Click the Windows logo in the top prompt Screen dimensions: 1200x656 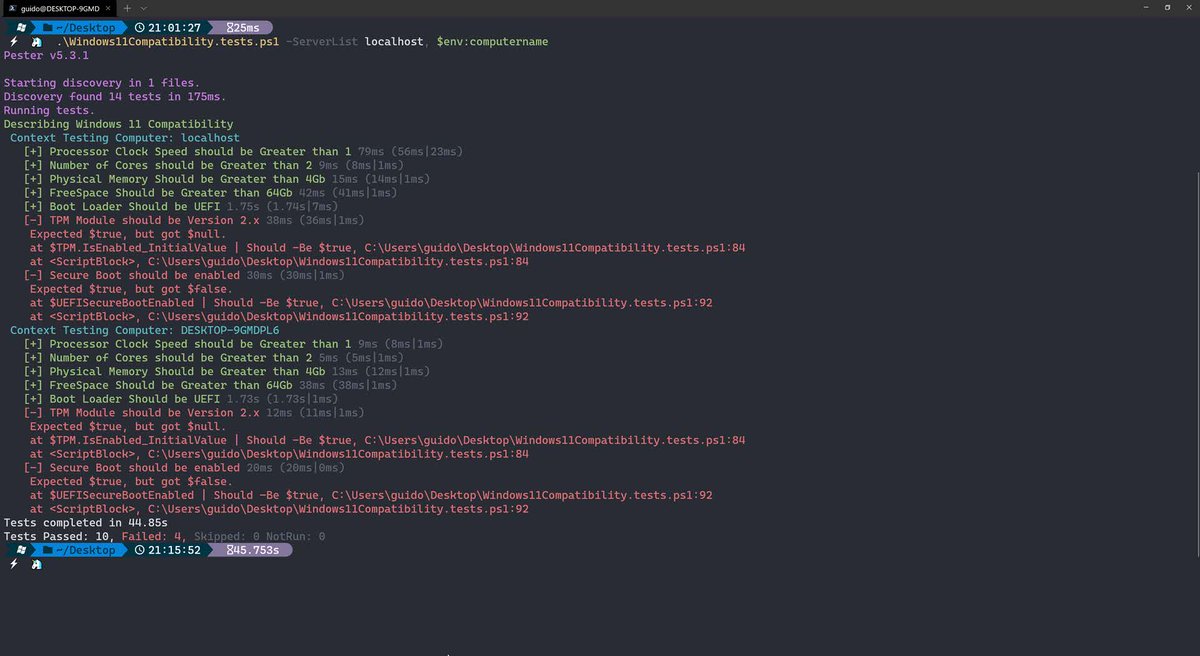[21, 27]
